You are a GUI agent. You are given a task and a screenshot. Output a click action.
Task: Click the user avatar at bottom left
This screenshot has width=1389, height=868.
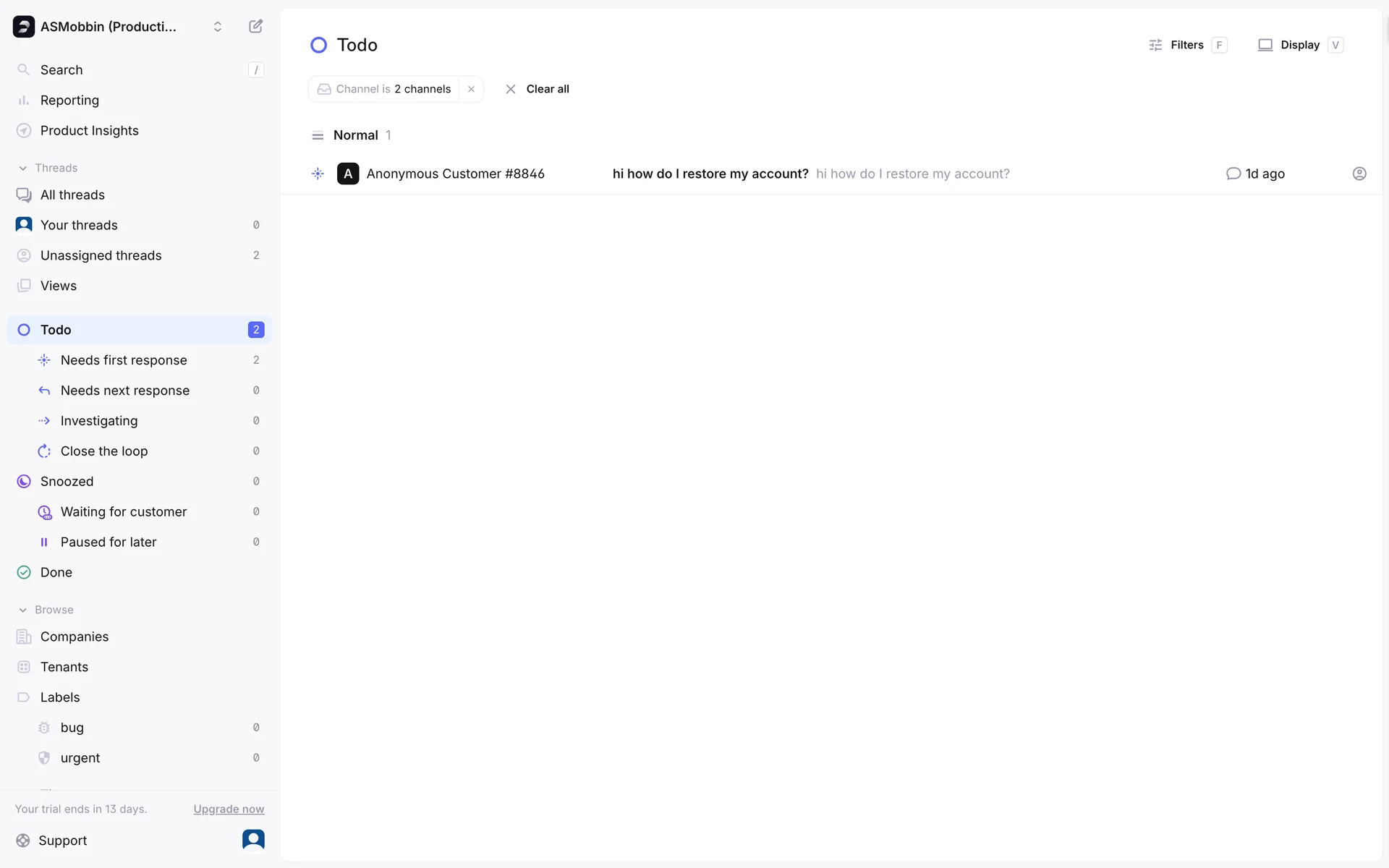(x=253, y=839)
